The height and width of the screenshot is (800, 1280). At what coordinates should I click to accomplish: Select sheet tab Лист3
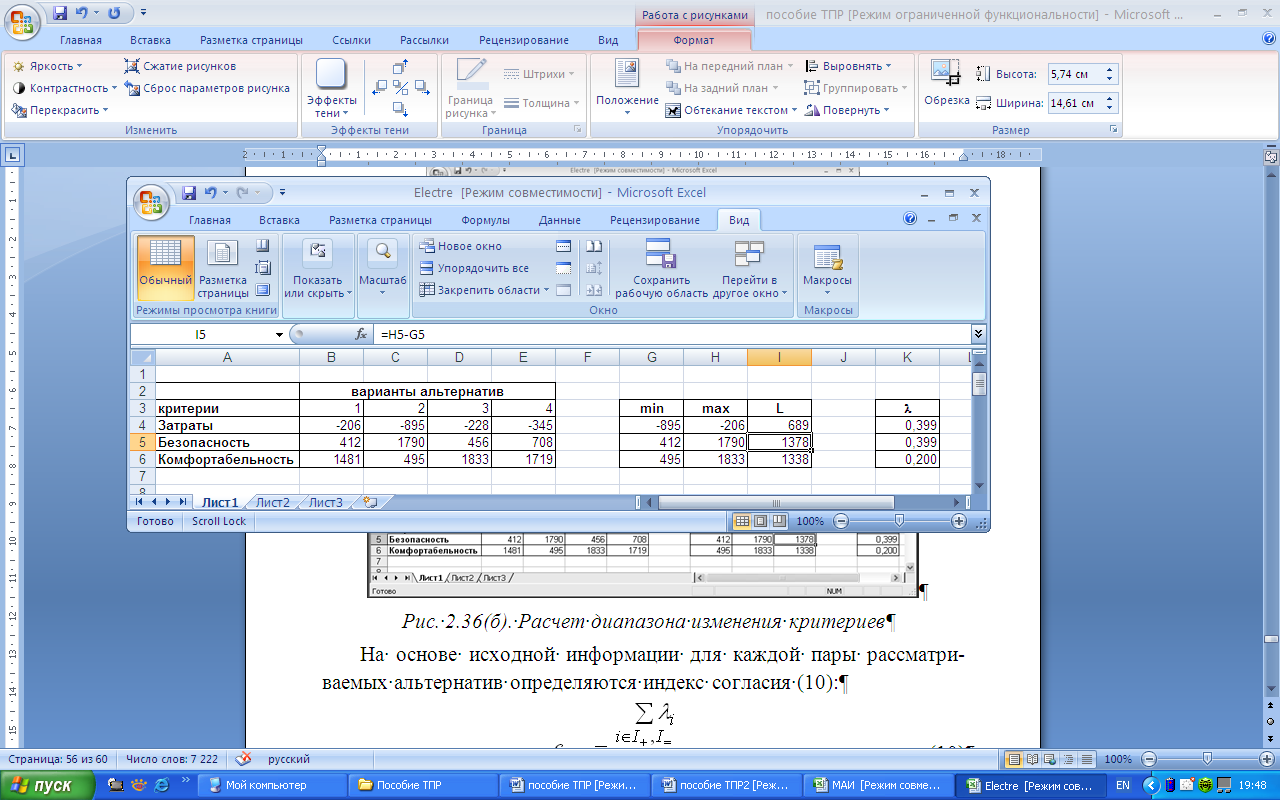coord(326,503)
